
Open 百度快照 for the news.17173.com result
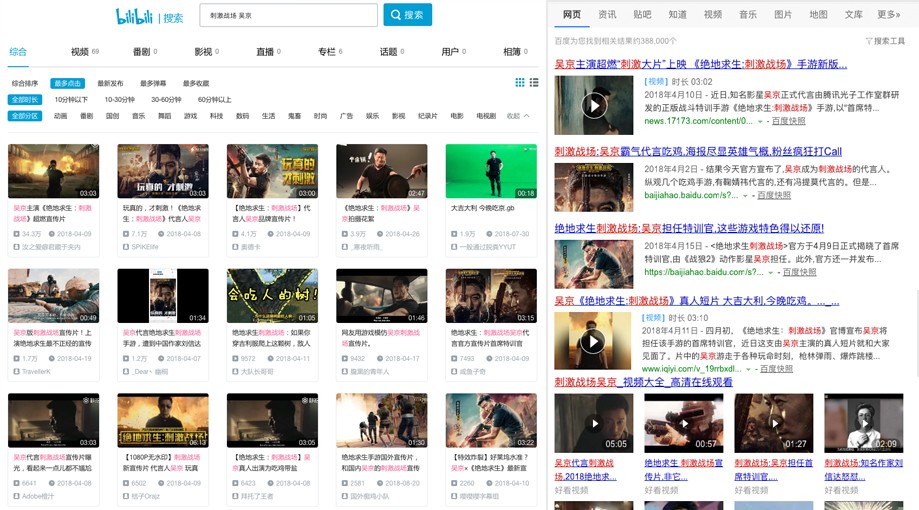click(x=788, y=121)
